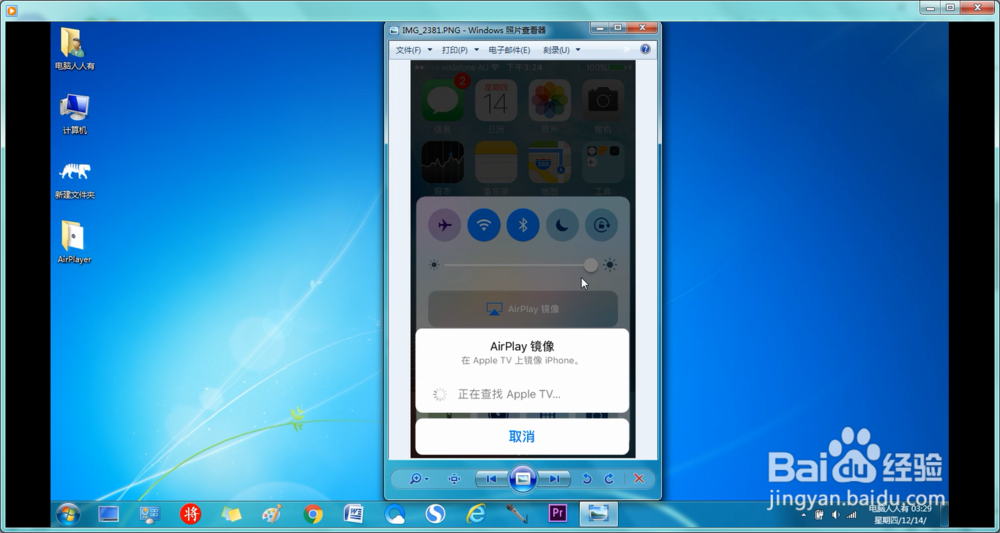Open the blue Q browser taskbar icon
1000x533 pixels.
coord(395,514)
